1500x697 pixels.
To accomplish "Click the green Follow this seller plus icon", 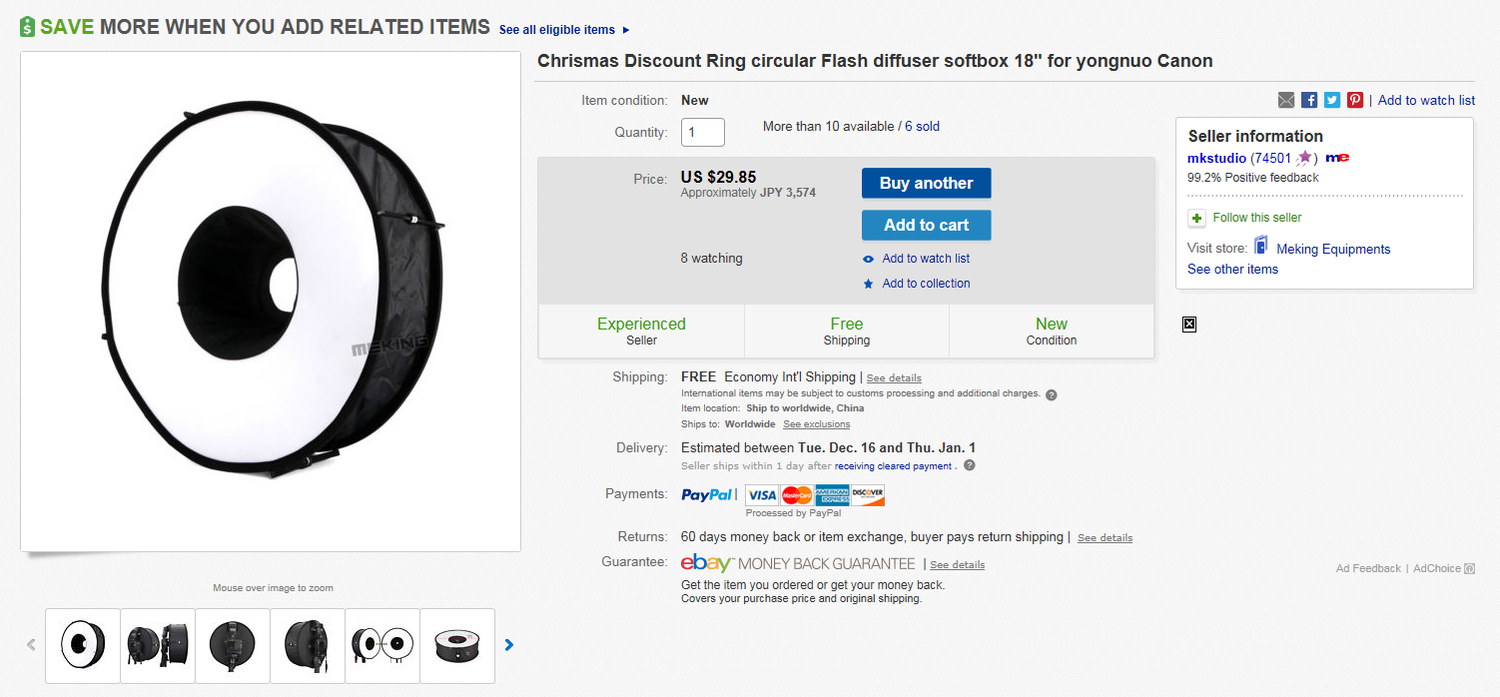I will (x=1196, y=218).
